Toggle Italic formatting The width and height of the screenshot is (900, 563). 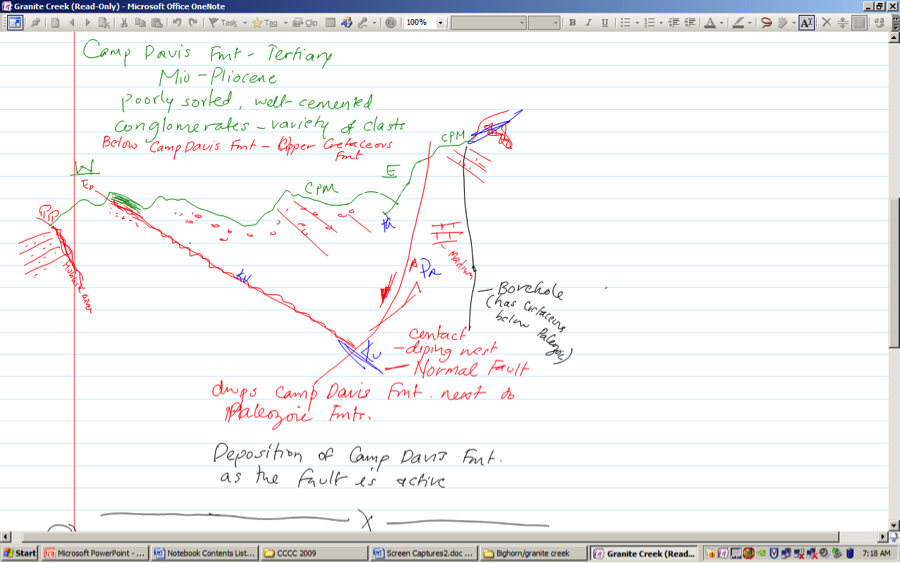588,22
